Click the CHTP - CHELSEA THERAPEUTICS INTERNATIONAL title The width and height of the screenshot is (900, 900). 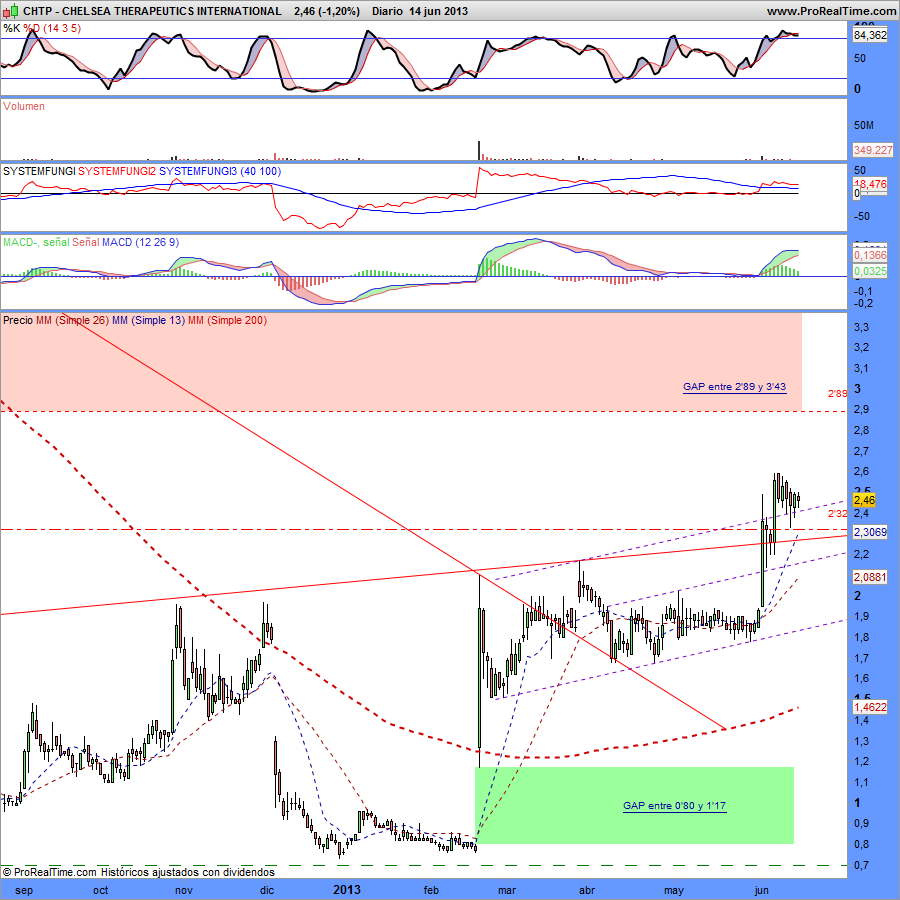pyautogui.click(x=152, y=11)
